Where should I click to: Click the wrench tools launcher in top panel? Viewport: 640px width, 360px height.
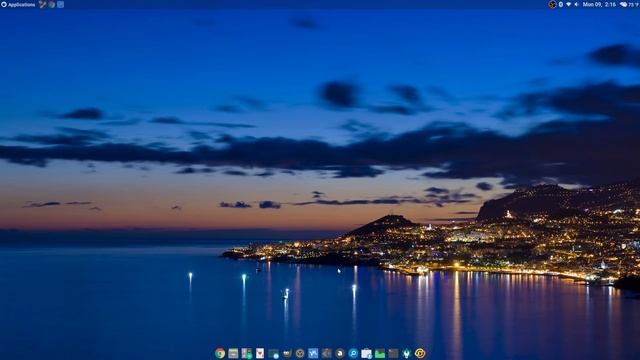[42, 4]
